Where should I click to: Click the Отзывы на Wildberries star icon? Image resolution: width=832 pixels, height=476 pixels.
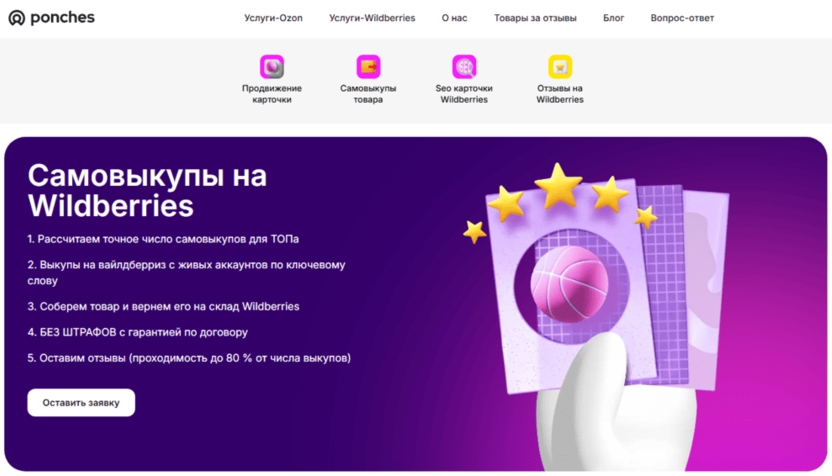coord(560,67)
